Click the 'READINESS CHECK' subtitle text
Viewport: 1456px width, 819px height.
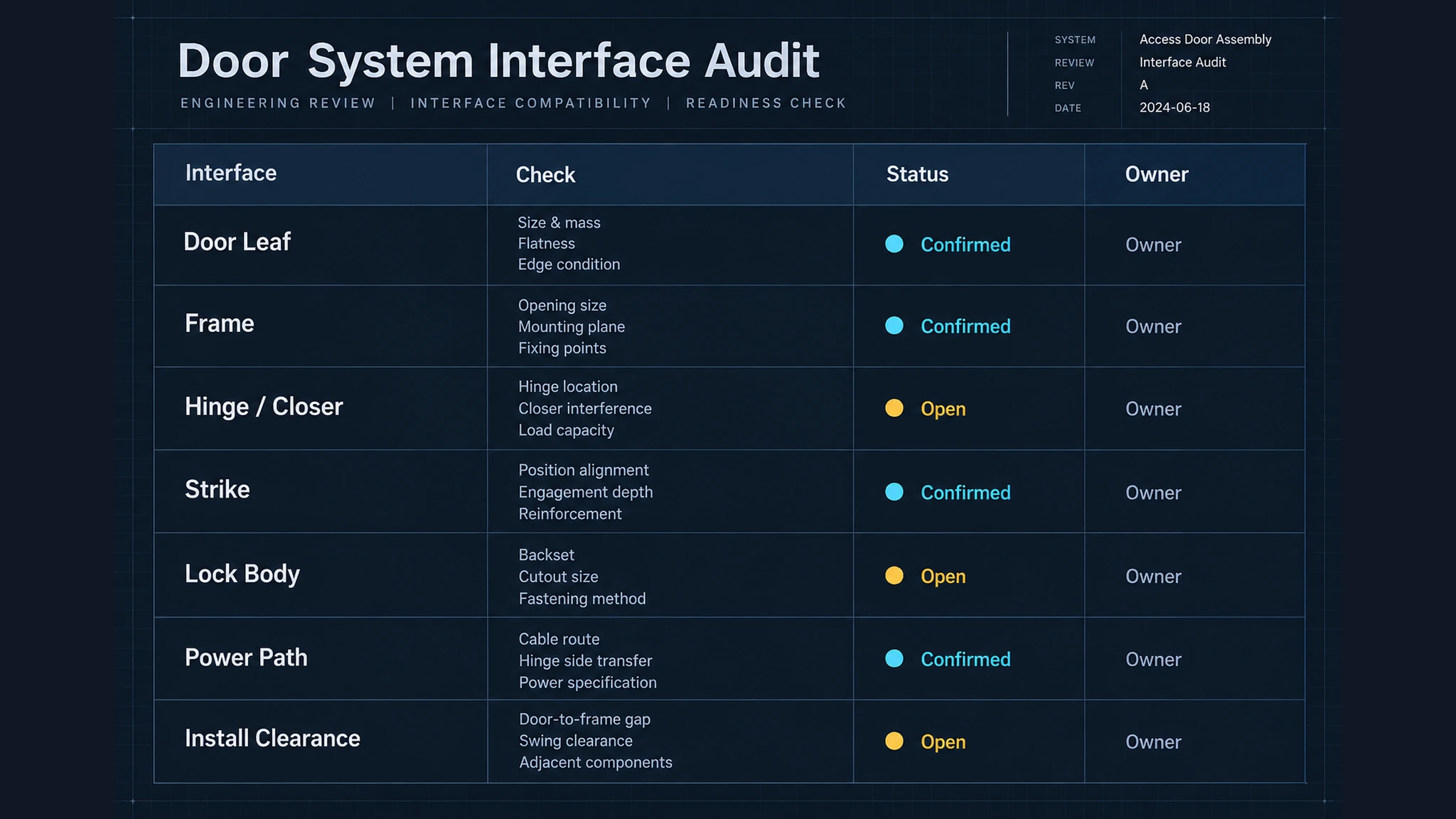[x=766, y=103]
